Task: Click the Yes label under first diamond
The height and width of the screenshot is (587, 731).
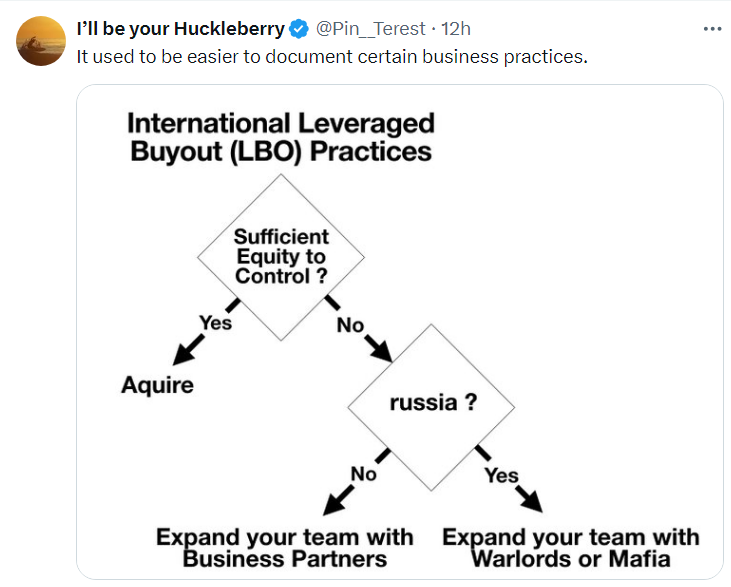Action: 215,323
